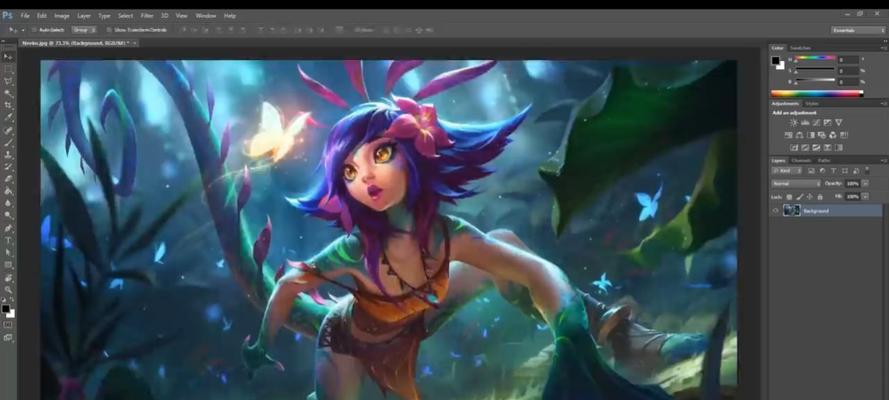Open the Adjustments panel flyout menu
Viewport: 889px width, 400px height.
click(884, 104)
